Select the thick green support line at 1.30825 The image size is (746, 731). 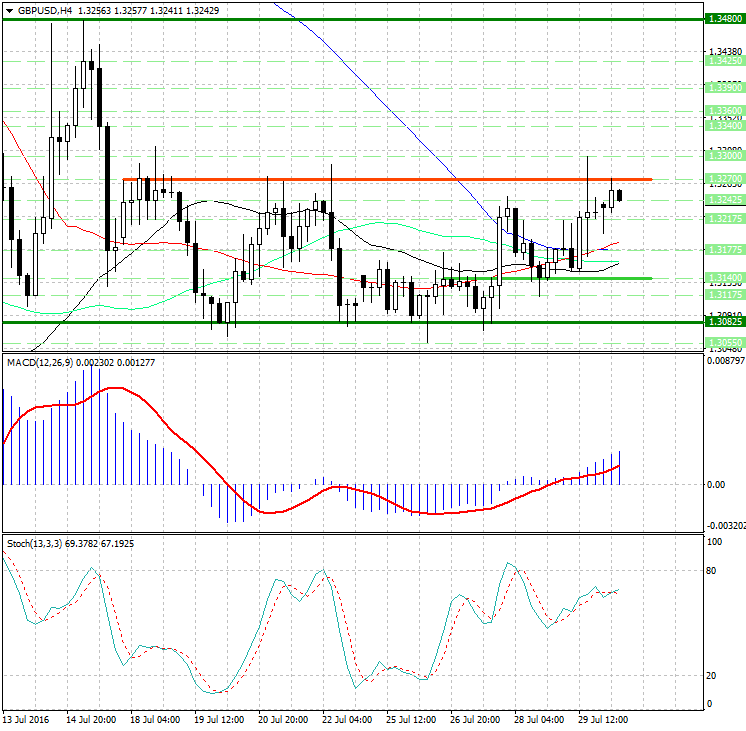300,322
